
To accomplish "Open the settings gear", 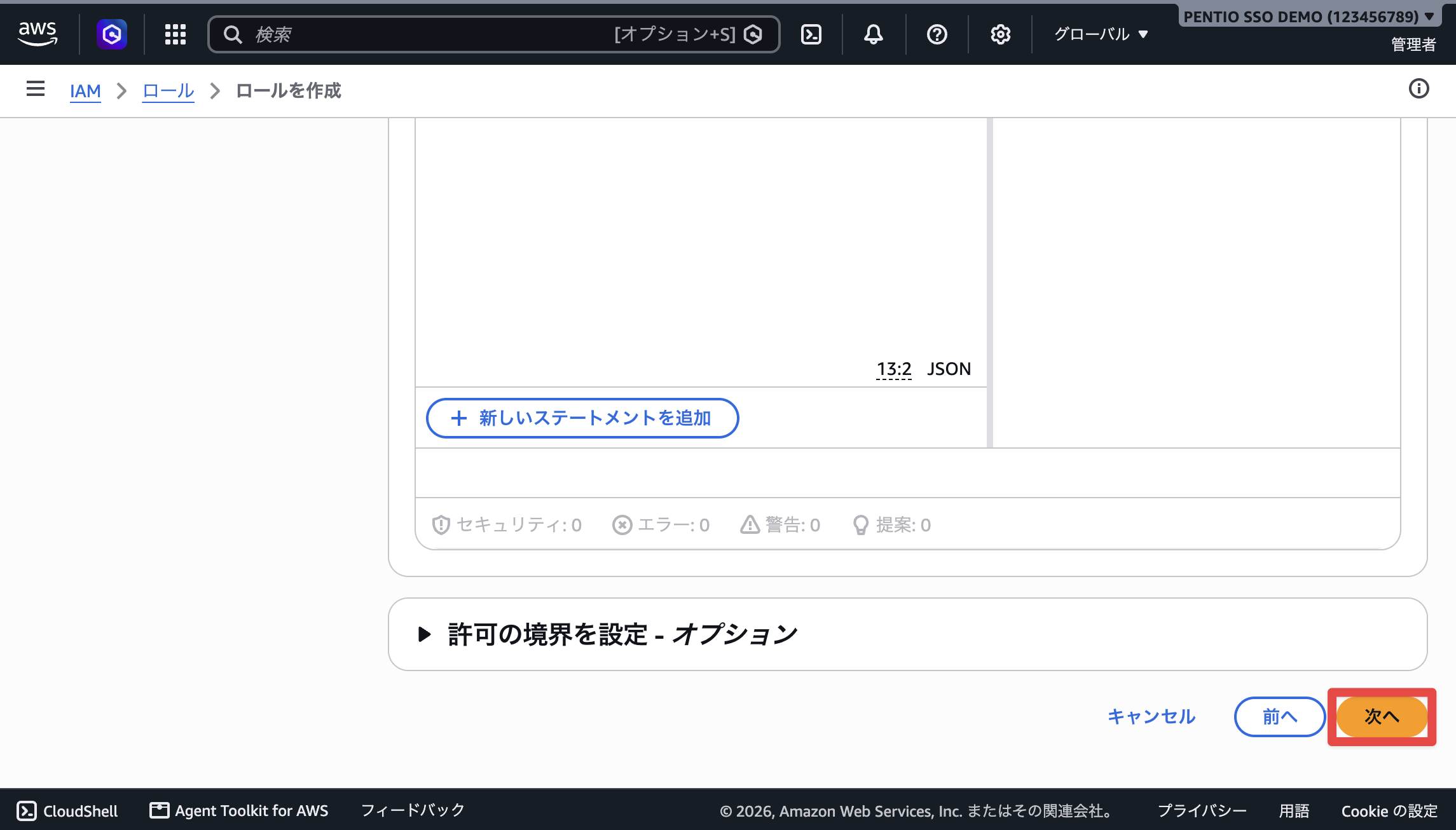I will (1000, 34).
